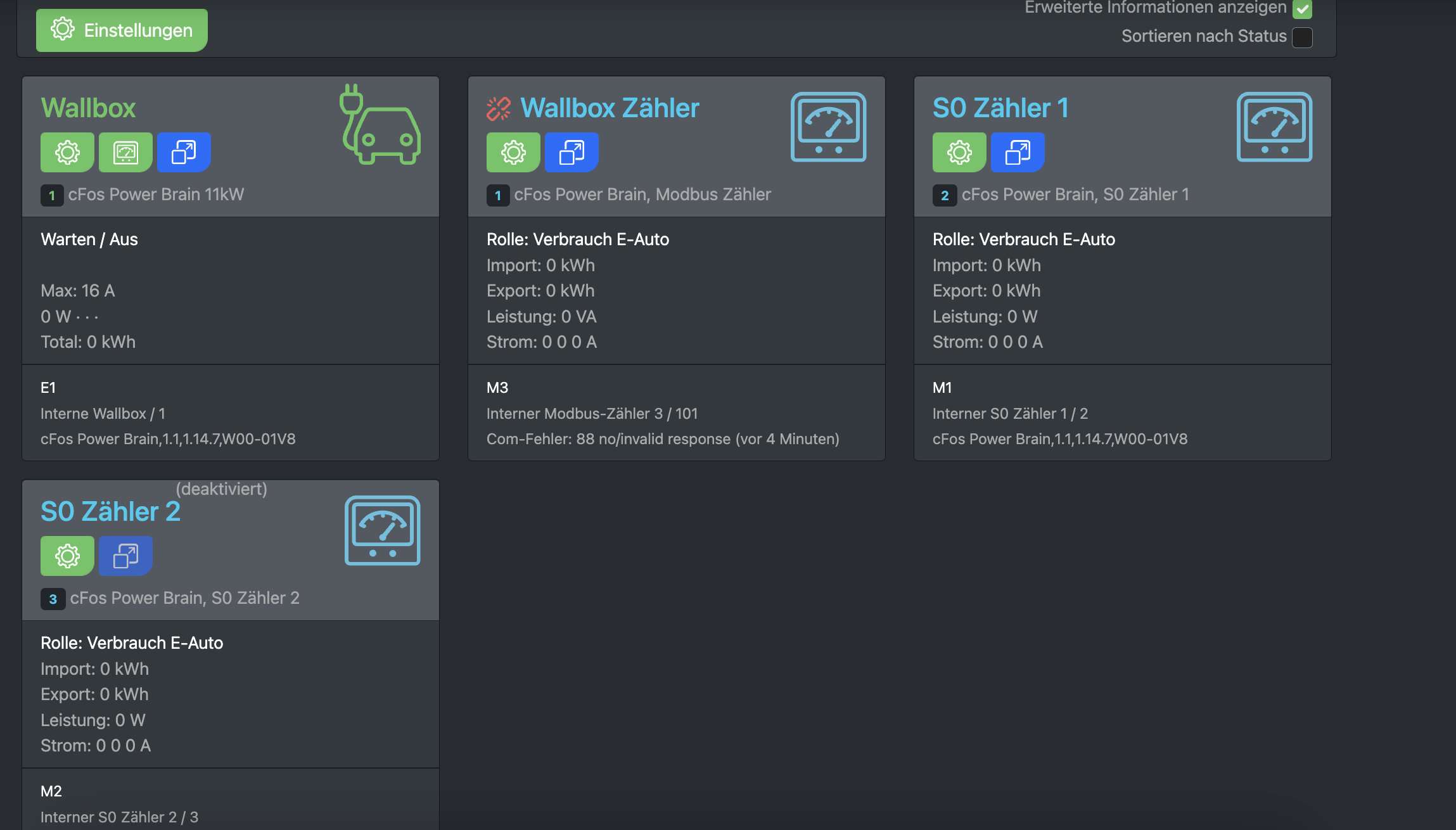Viewport: 1456px width, 830px height.
Task: Click the Max: 16 A value
Action: click(x=78, y=291)
